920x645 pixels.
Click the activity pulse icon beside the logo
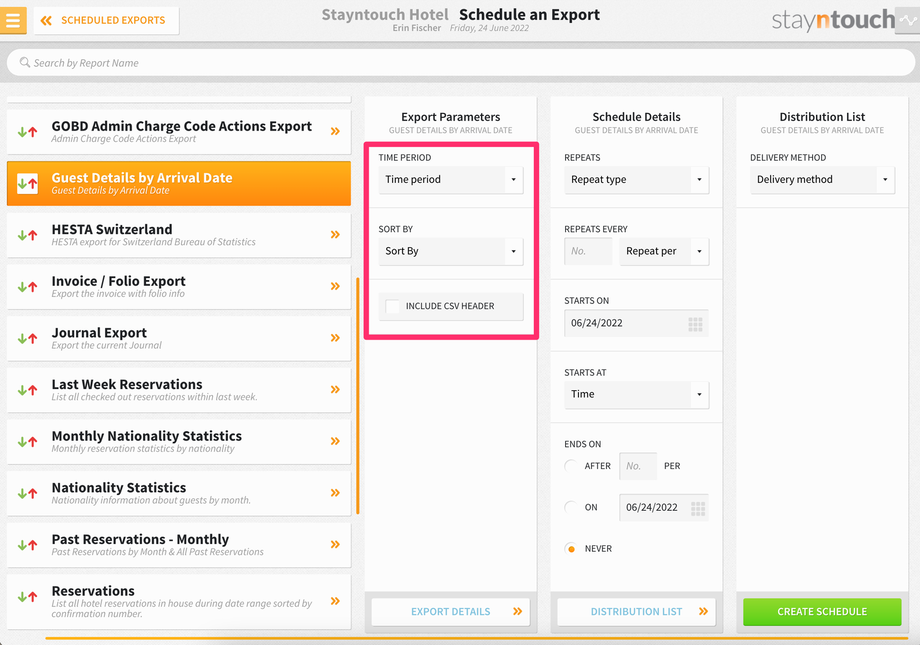coord(908,21)
